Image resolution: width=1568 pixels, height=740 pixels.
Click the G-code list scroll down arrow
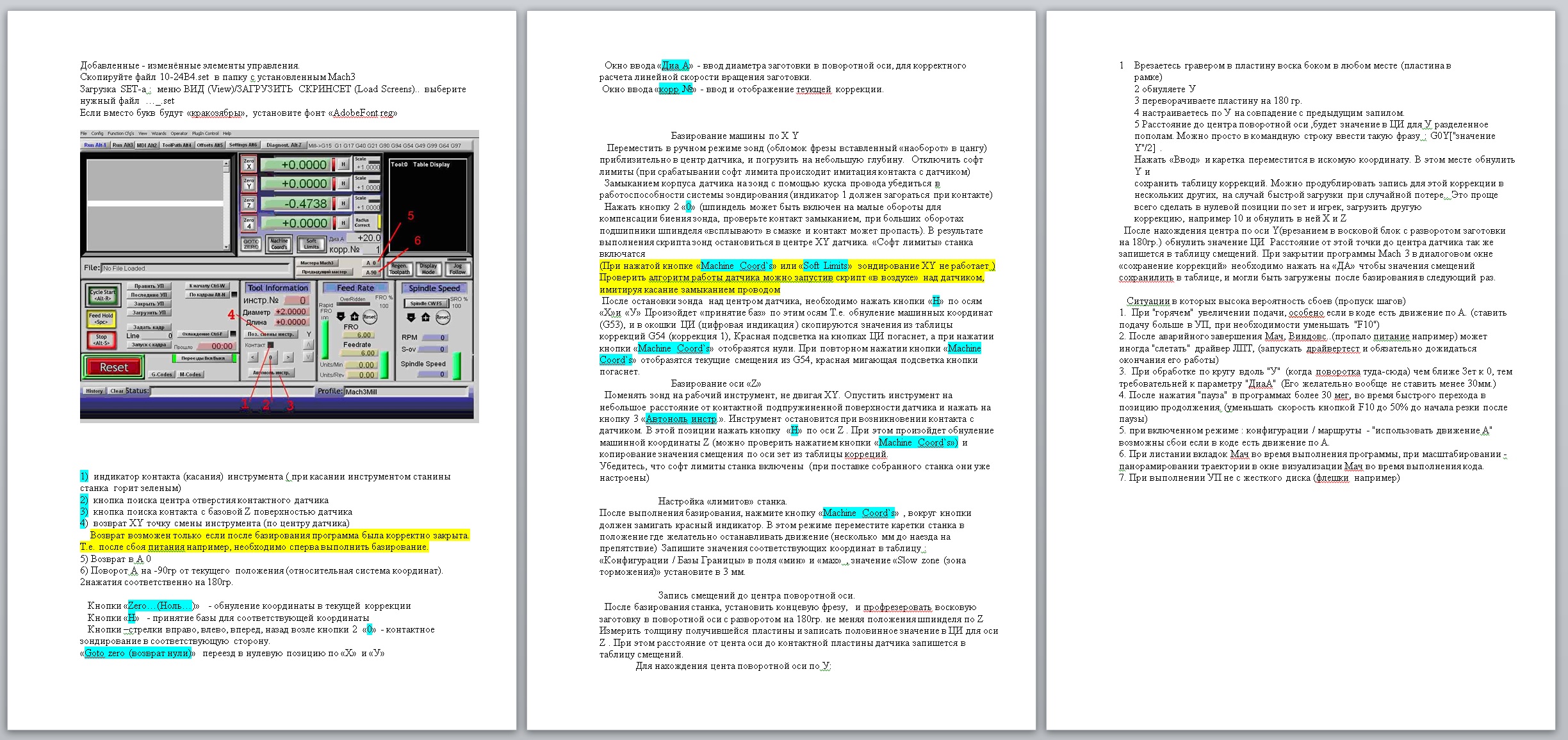click(226, 246)
